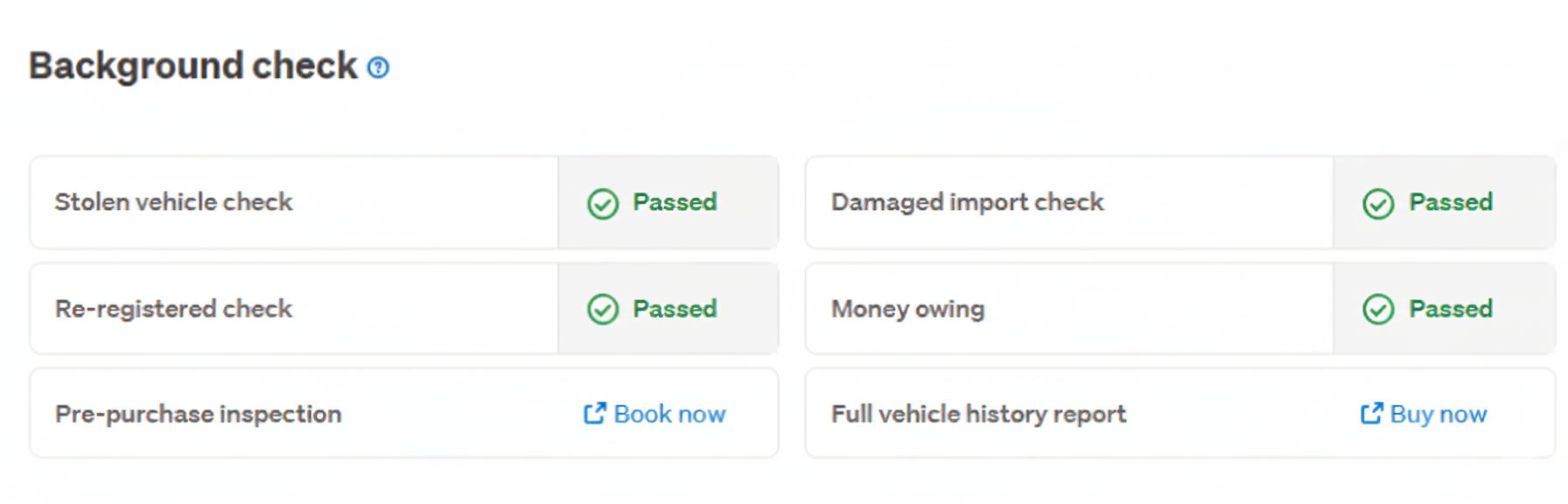Click the Stolen vehicle check passed checkmark icon
Screen dimensions: 1568x504
(x=603, y=204)
